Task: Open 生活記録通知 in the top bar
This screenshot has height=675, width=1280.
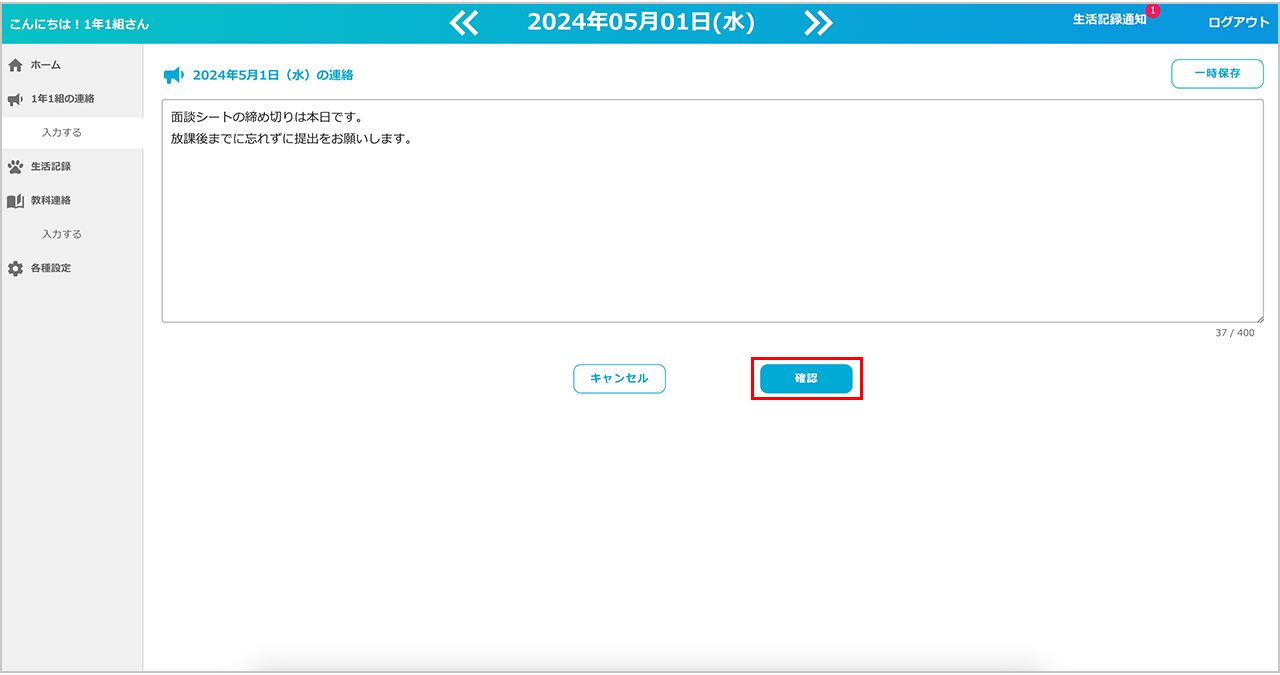Action: pos(1109,20)
